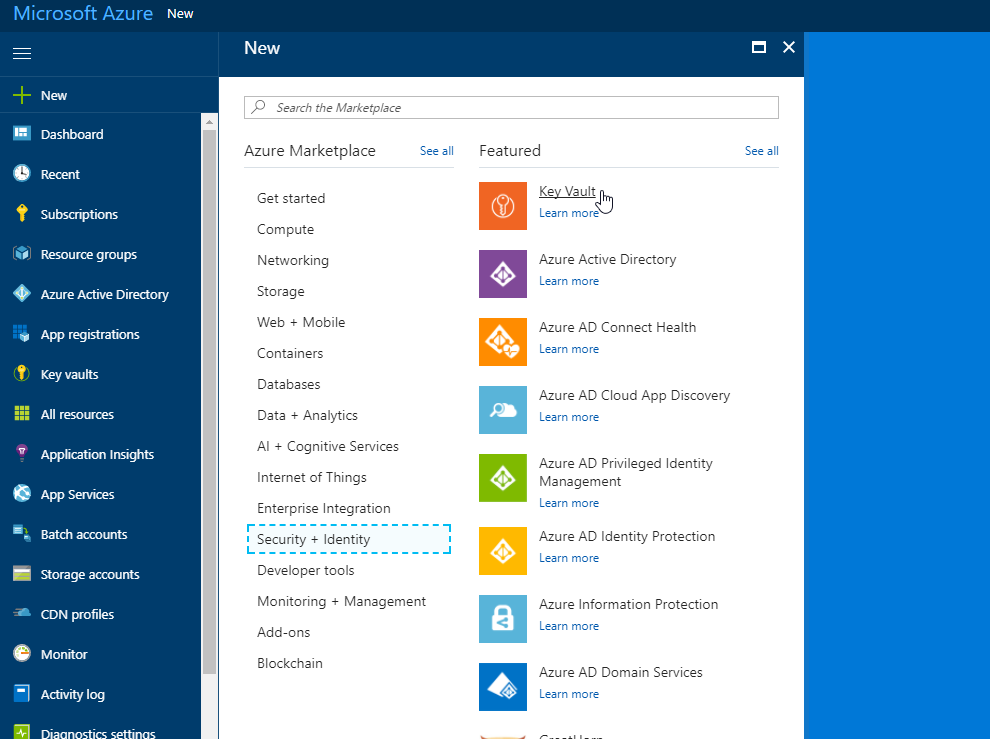990x739 pixels.
Task: Click the Subscriptions key icon
Action: coord(22,213)
